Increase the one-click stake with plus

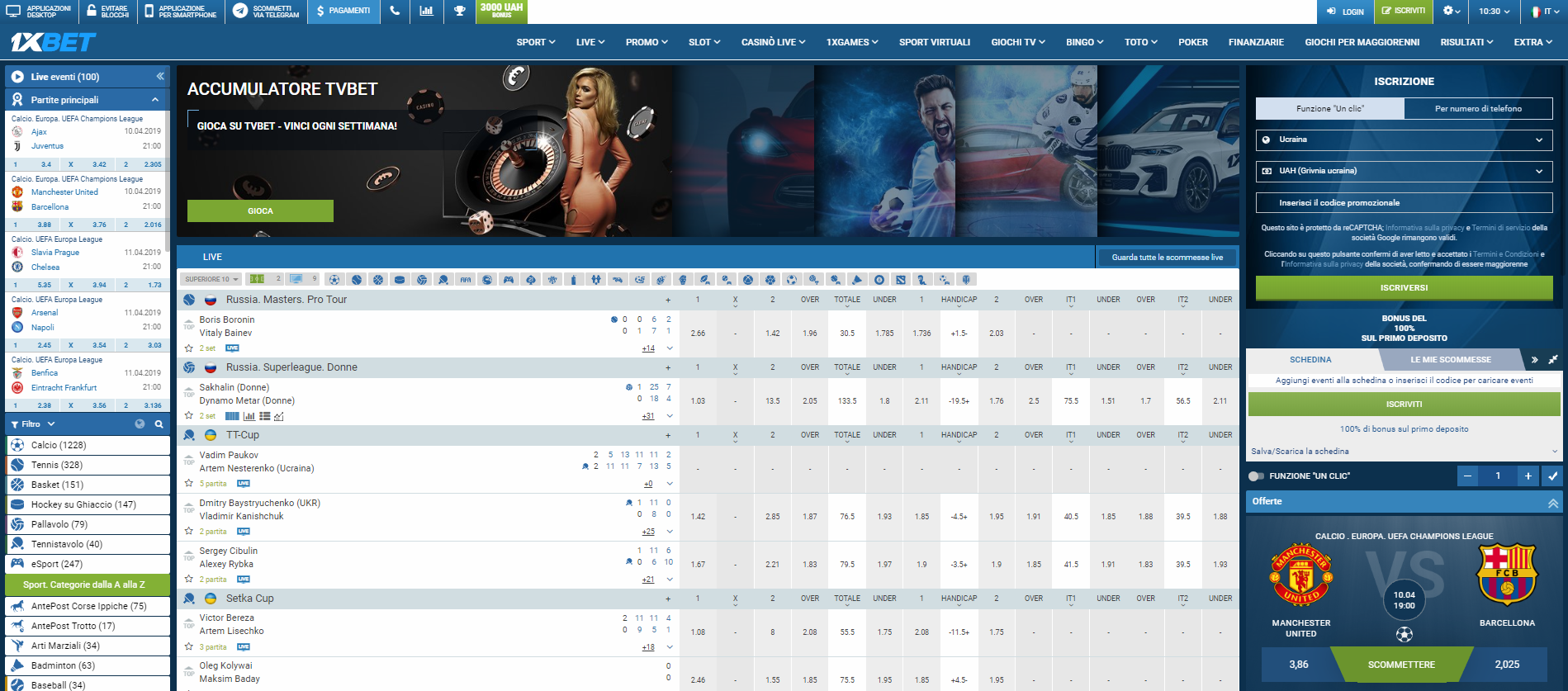(1528, 476)
